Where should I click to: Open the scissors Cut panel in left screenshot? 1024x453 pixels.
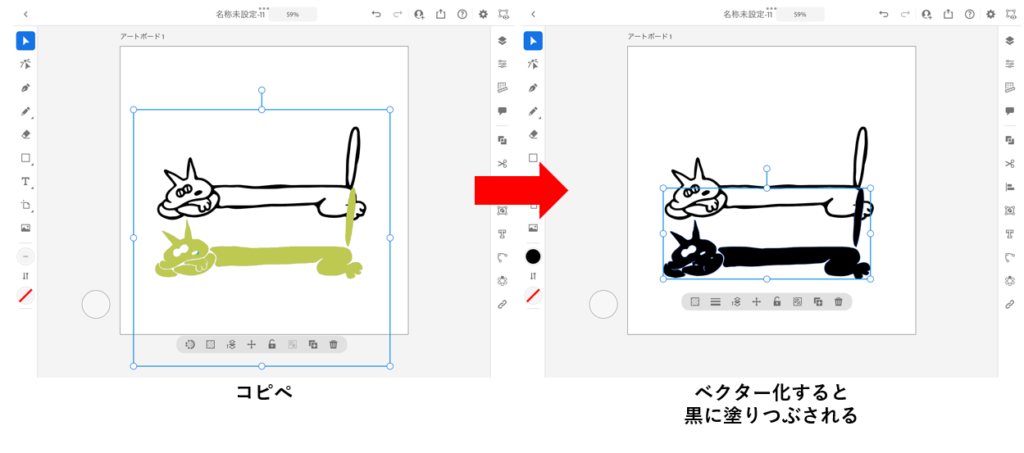(502, 163)
